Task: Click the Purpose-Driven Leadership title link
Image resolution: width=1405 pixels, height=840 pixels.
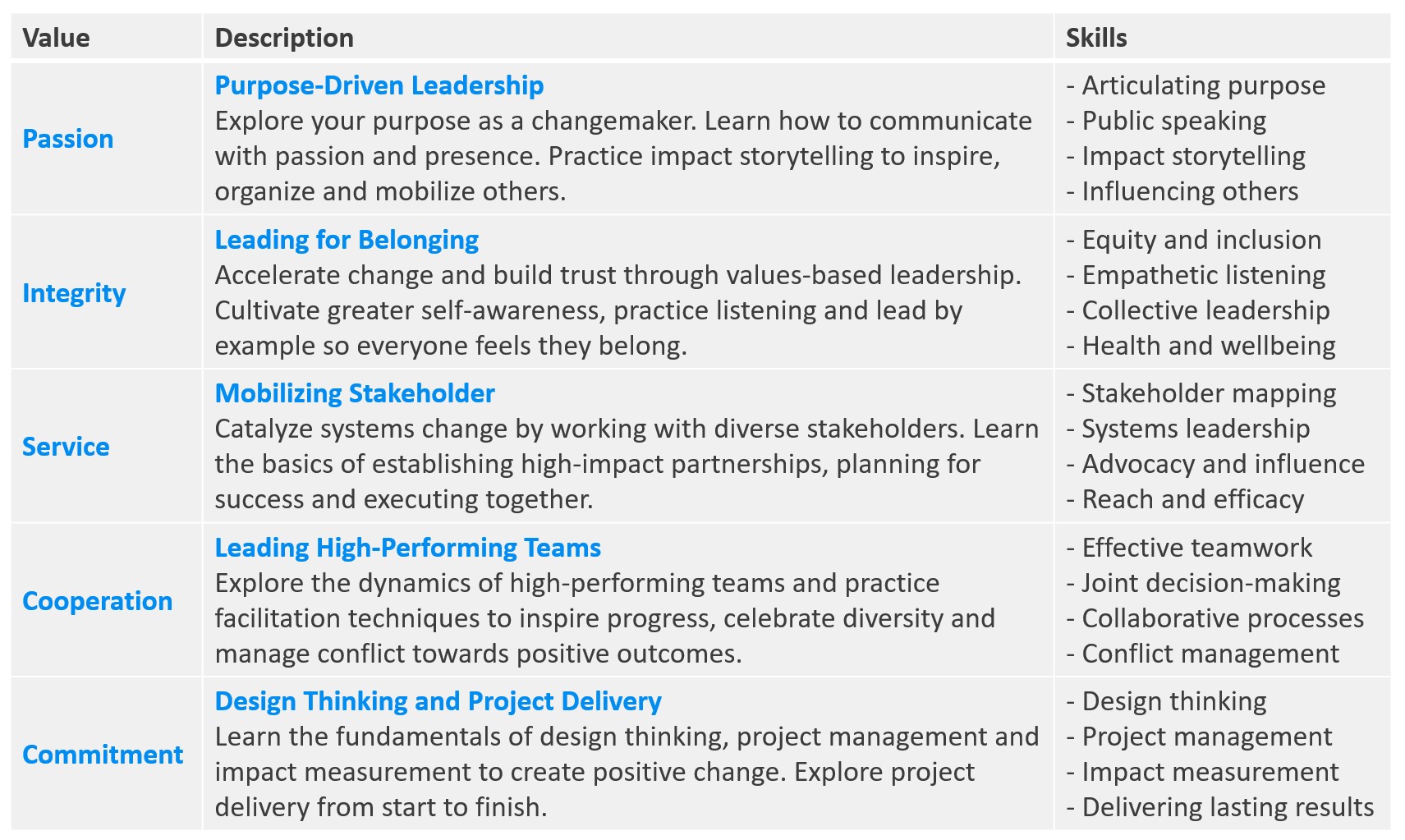Action: point(379,85)
